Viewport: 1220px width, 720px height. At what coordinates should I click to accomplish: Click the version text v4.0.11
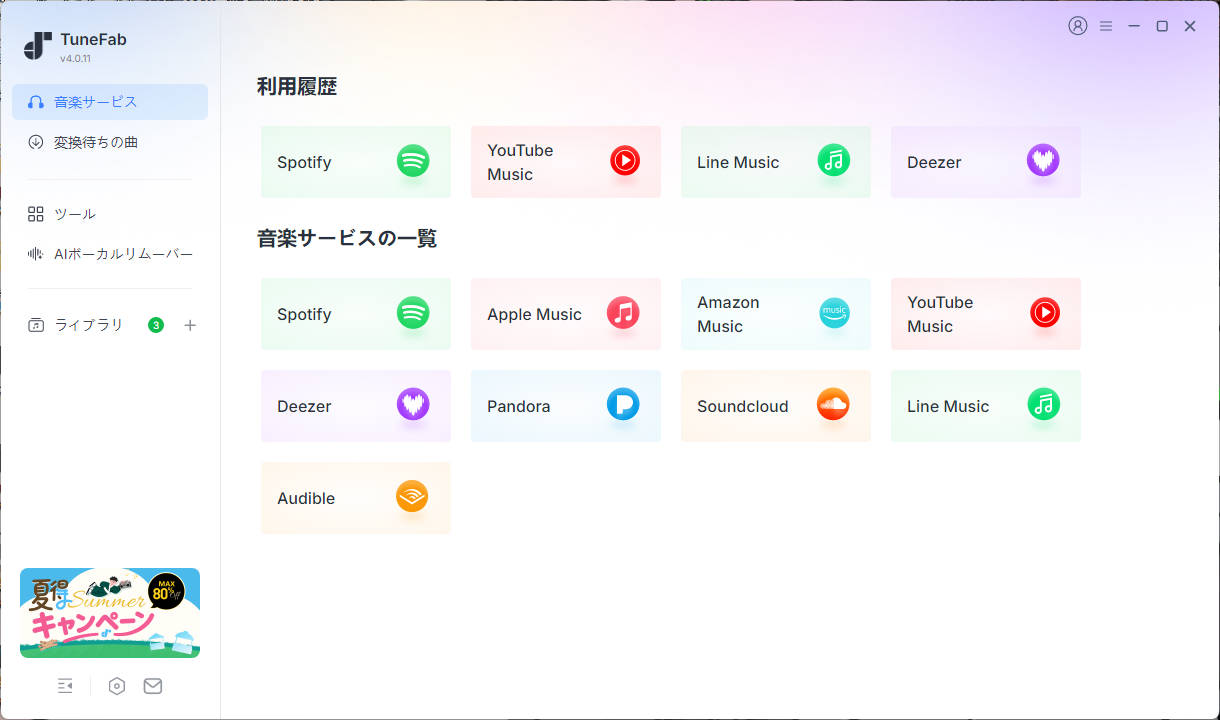pos(75,59)
